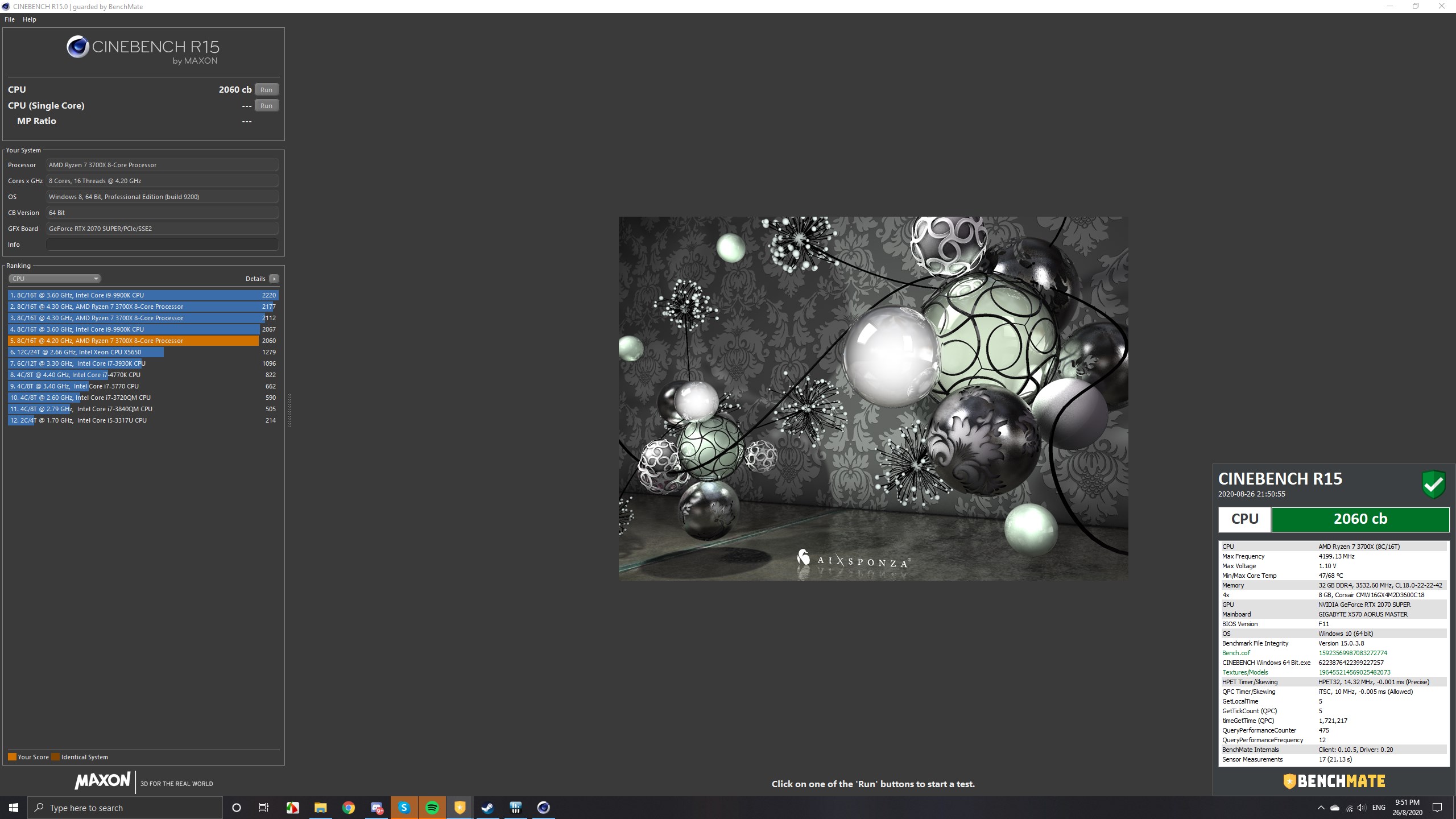
Task: Open the File menu
Action: coord(10,19)
